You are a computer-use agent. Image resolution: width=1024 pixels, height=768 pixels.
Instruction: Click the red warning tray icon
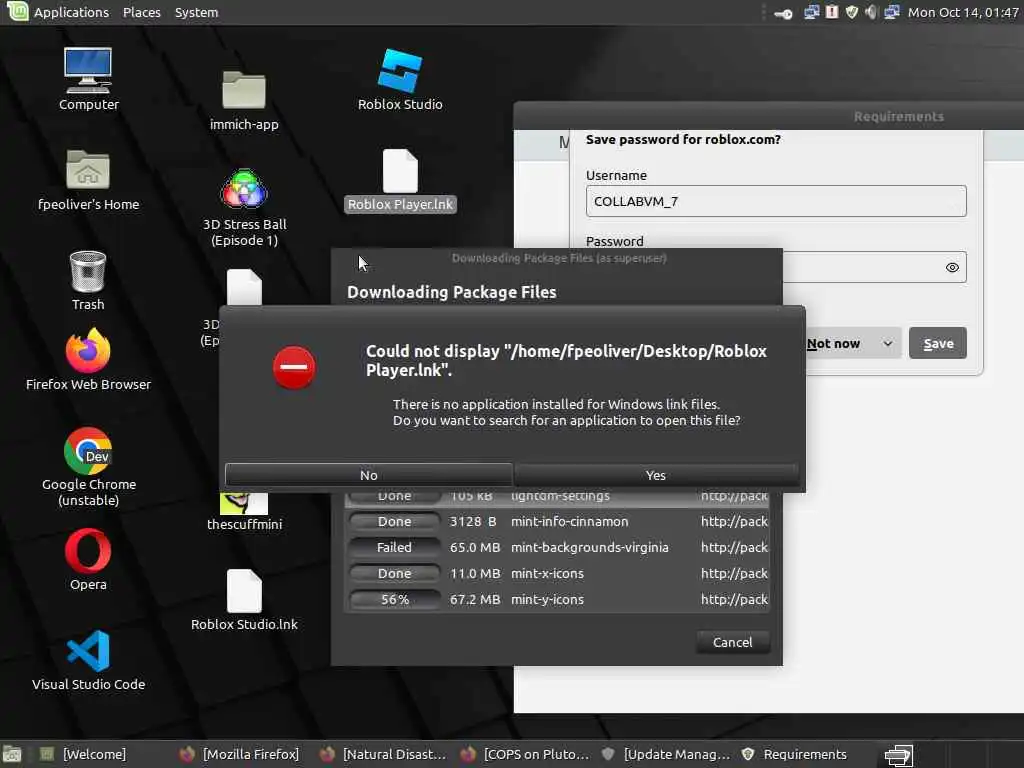(831, 12)
